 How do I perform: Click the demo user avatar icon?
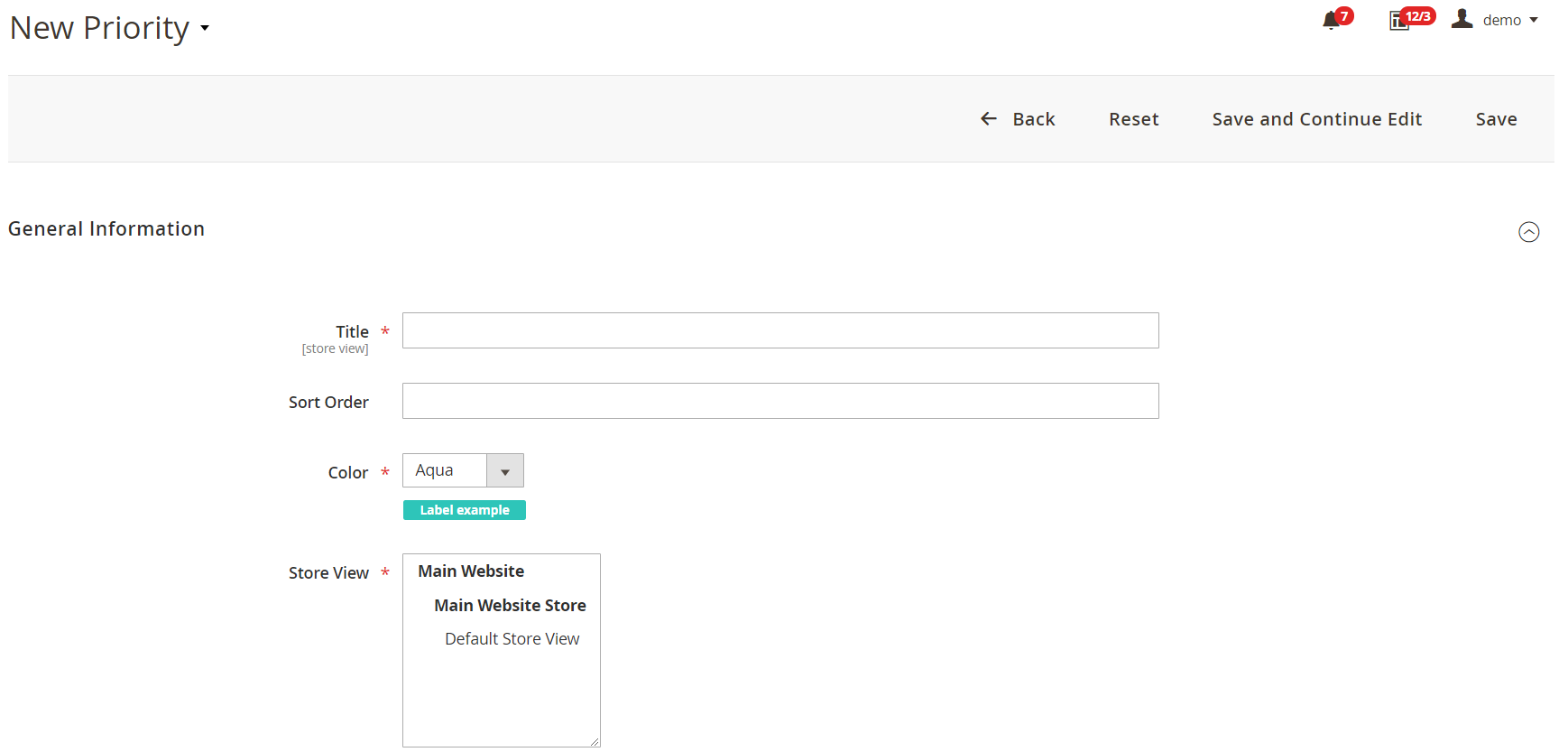pyautogui.click(x=1462, y=19)
